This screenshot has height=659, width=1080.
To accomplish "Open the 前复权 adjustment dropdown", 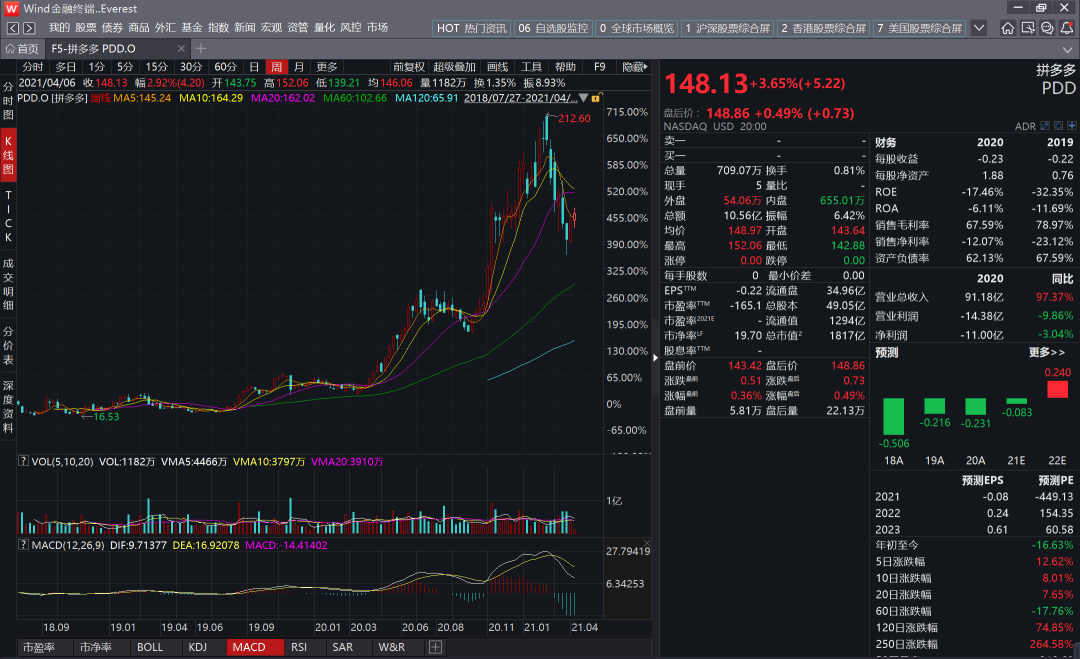I will click(x=408, y=67).
